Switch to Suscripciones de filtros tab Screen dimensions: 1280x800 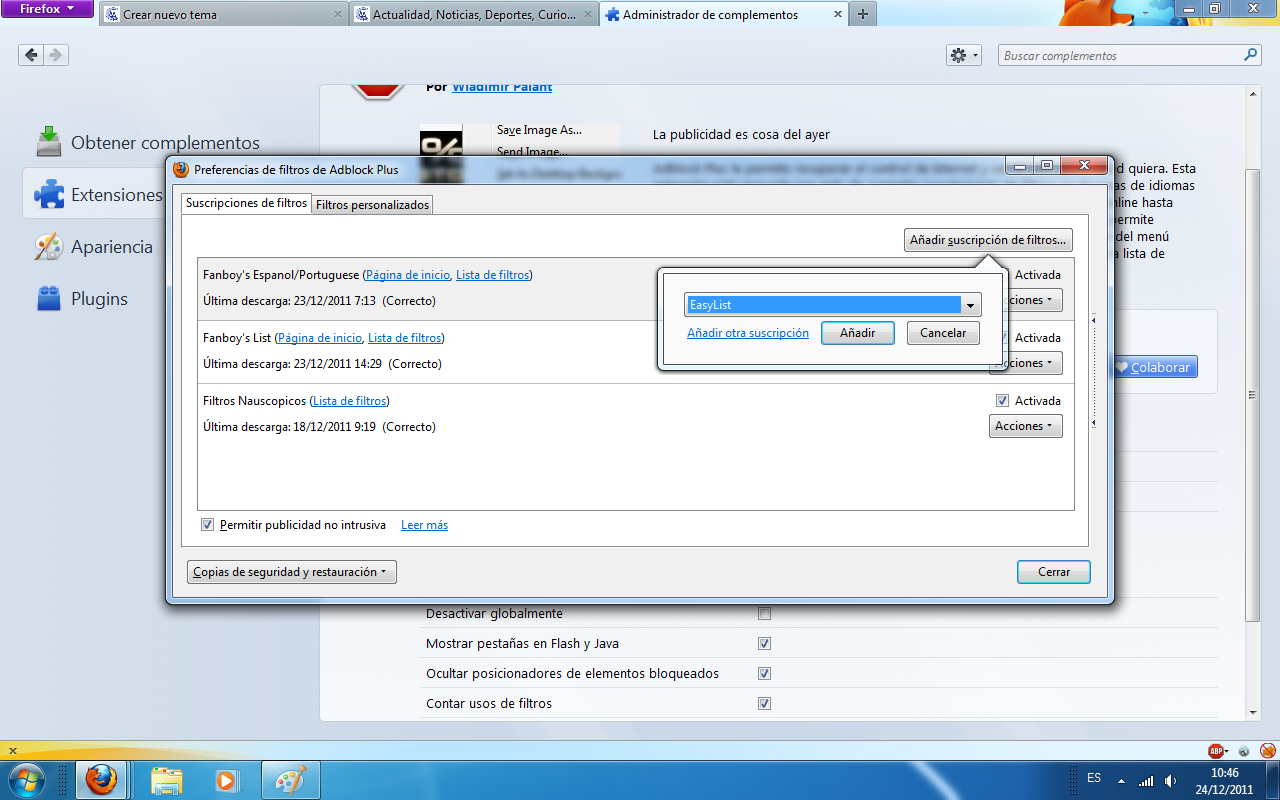246,203
